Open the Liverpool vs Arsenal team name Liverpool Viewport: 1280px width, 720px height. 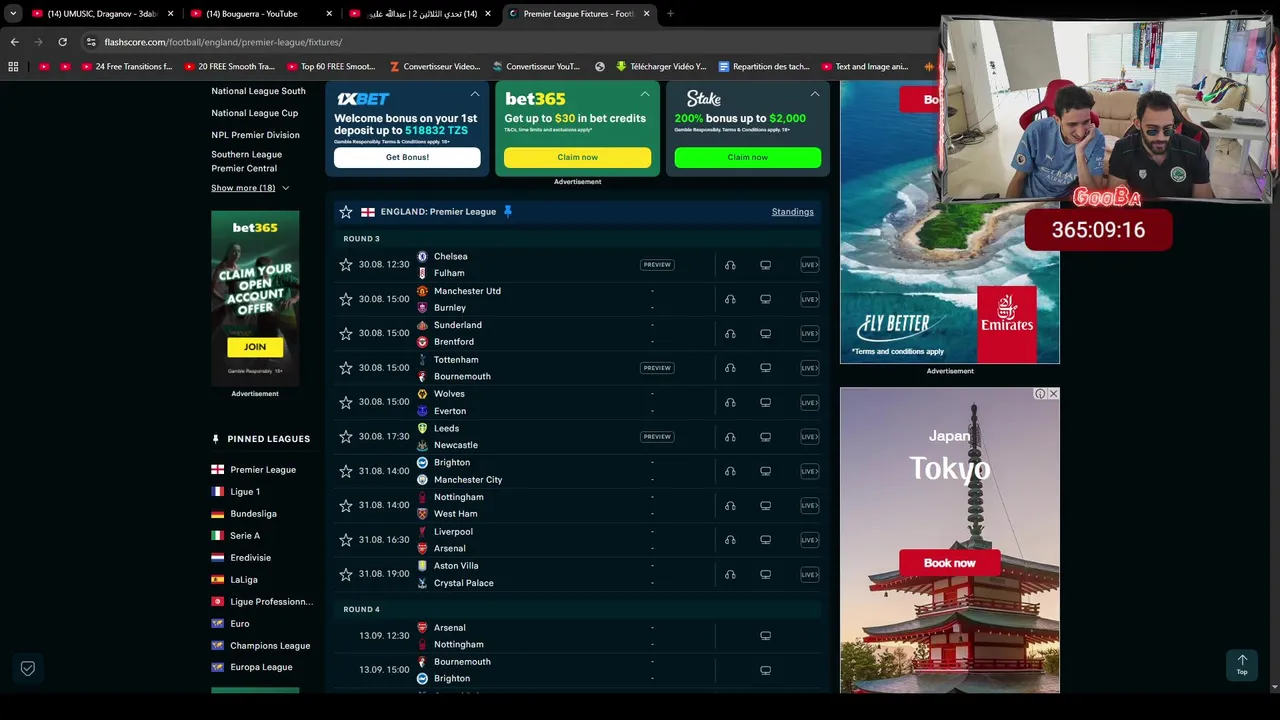453,532
